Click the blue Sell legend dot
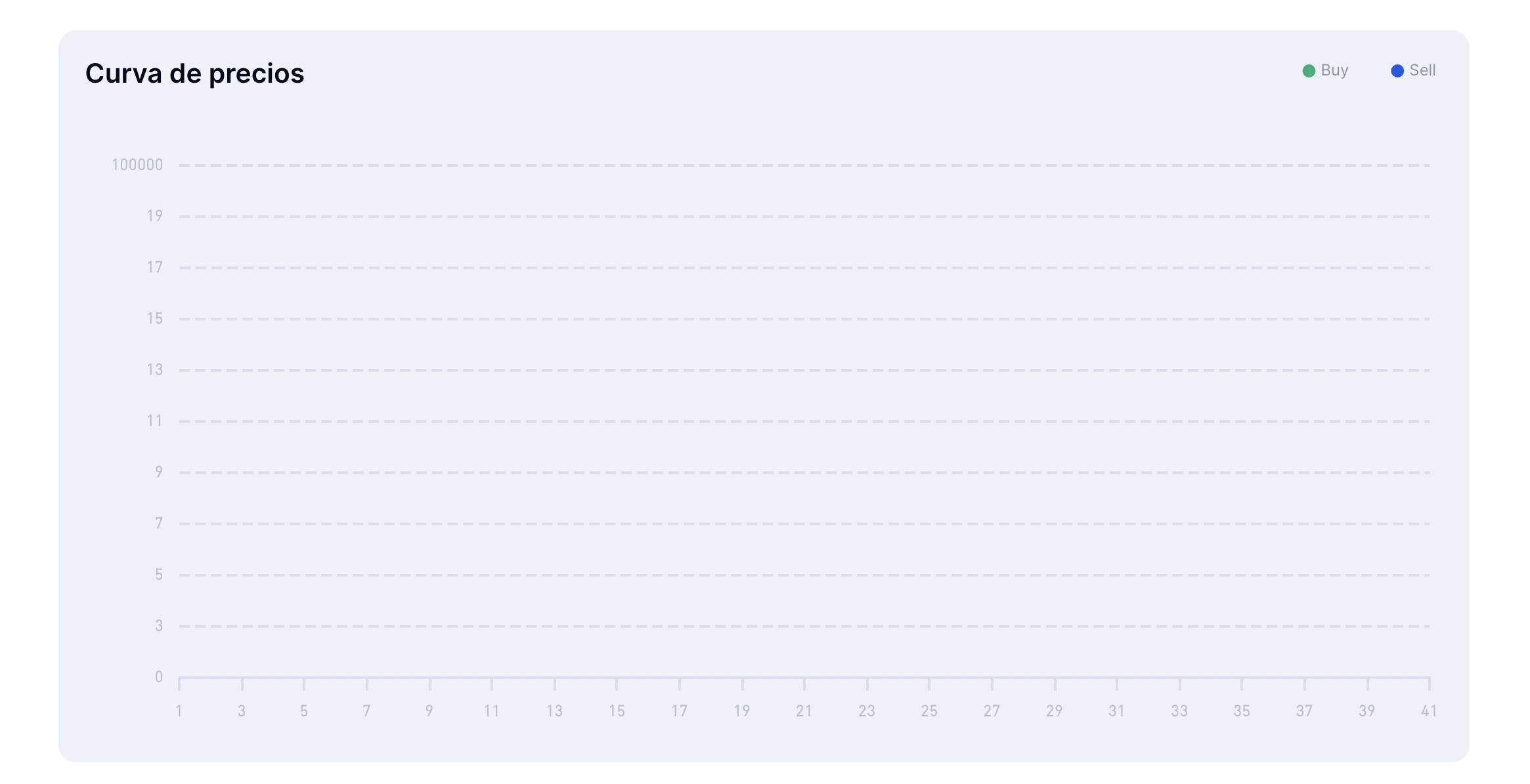Image resolution: width=1530 pixels, height=784 pixels. 1397,71
